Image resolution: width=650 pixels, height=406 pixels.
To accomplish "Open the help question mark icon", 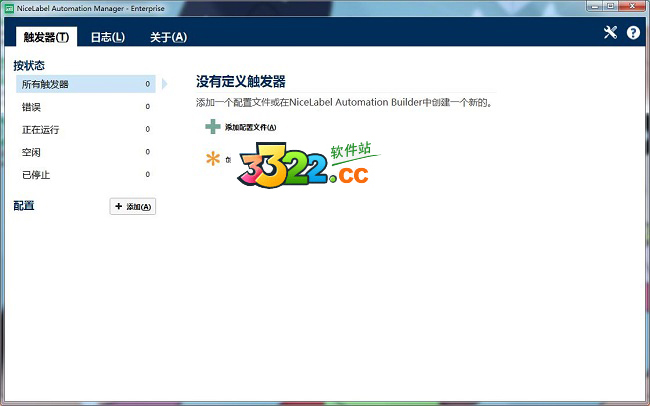I will coord(633,32).
